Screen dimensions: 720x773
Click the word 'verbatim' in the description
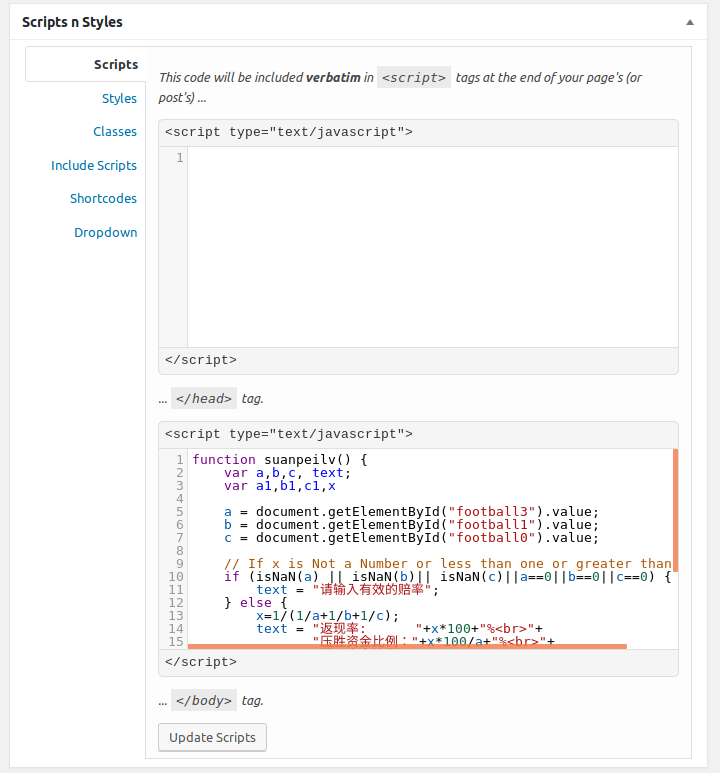[x=333, y=77]
